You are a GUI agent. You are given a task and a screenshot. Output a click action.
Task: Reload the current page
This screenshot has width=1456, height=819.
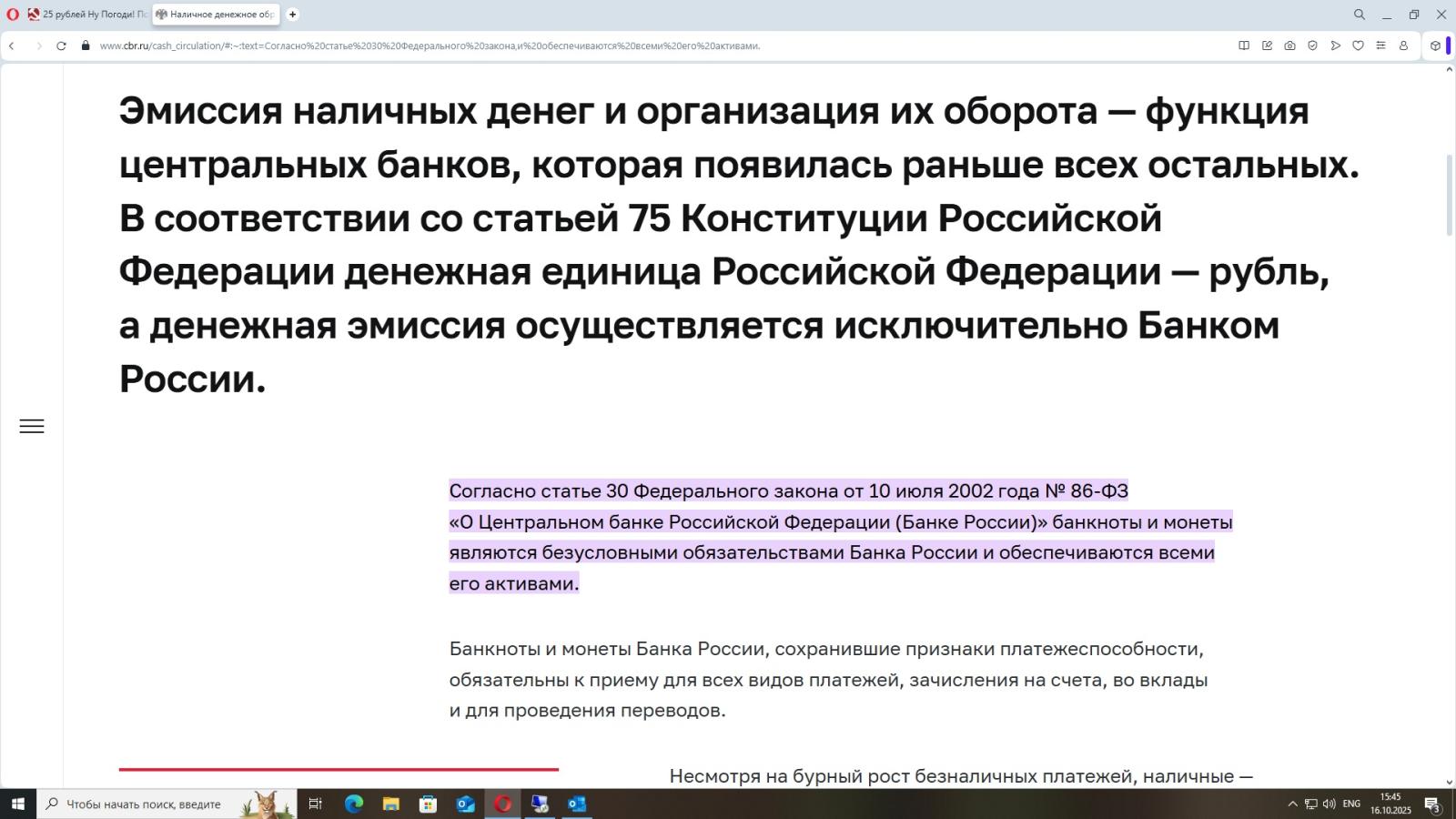click(x=61, y=45)
